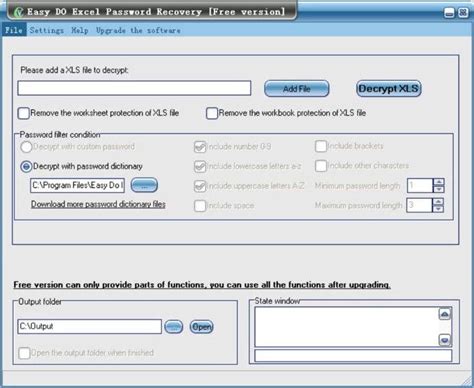Click the Open output folder button

202,327
